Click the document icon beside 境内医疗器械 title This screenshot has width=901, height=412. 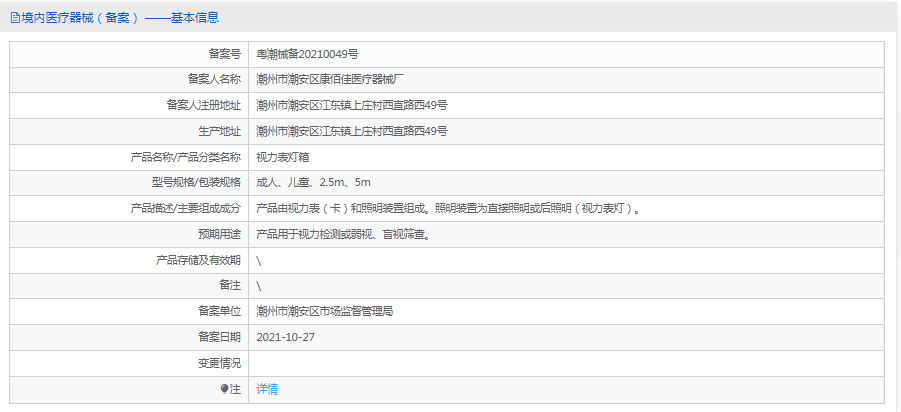tap(15, 18)
